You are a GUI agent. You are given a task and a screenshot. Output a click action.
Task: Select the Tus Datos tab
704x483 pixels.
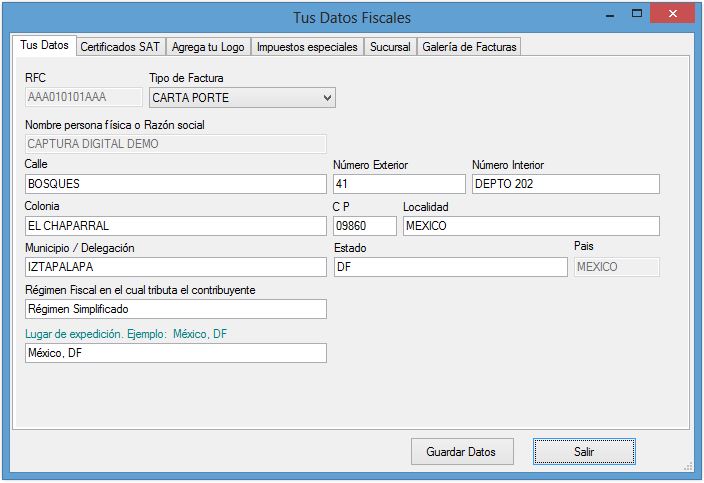pyautogui.click(x=45, y=46)
